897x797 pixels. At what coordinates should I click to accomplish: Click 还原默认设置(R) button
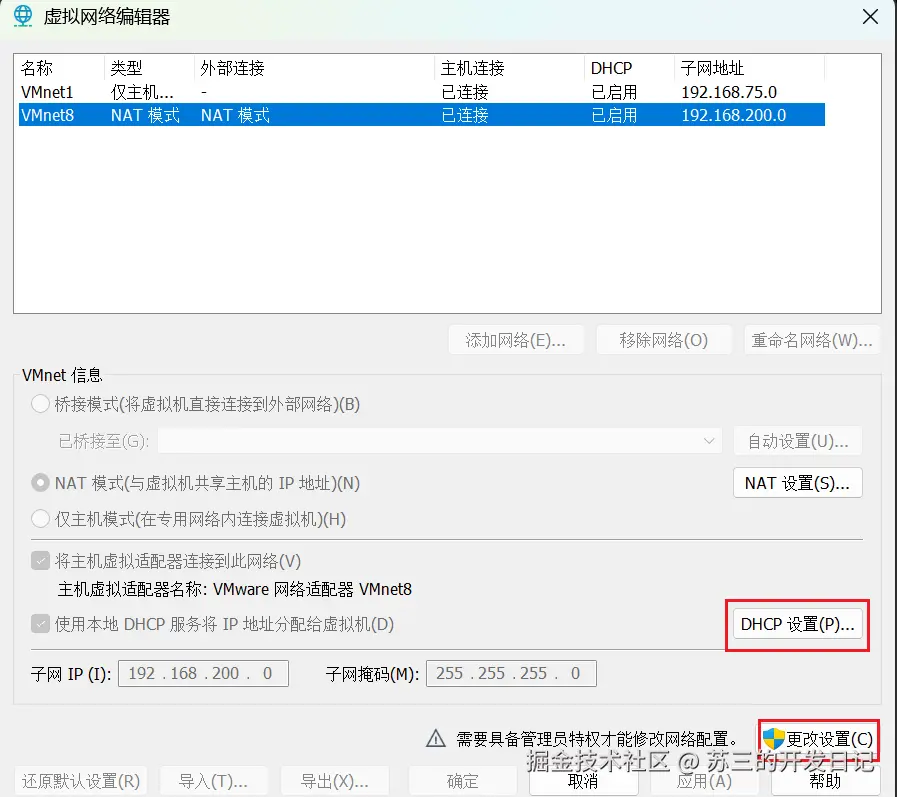(x=81, y=781)
